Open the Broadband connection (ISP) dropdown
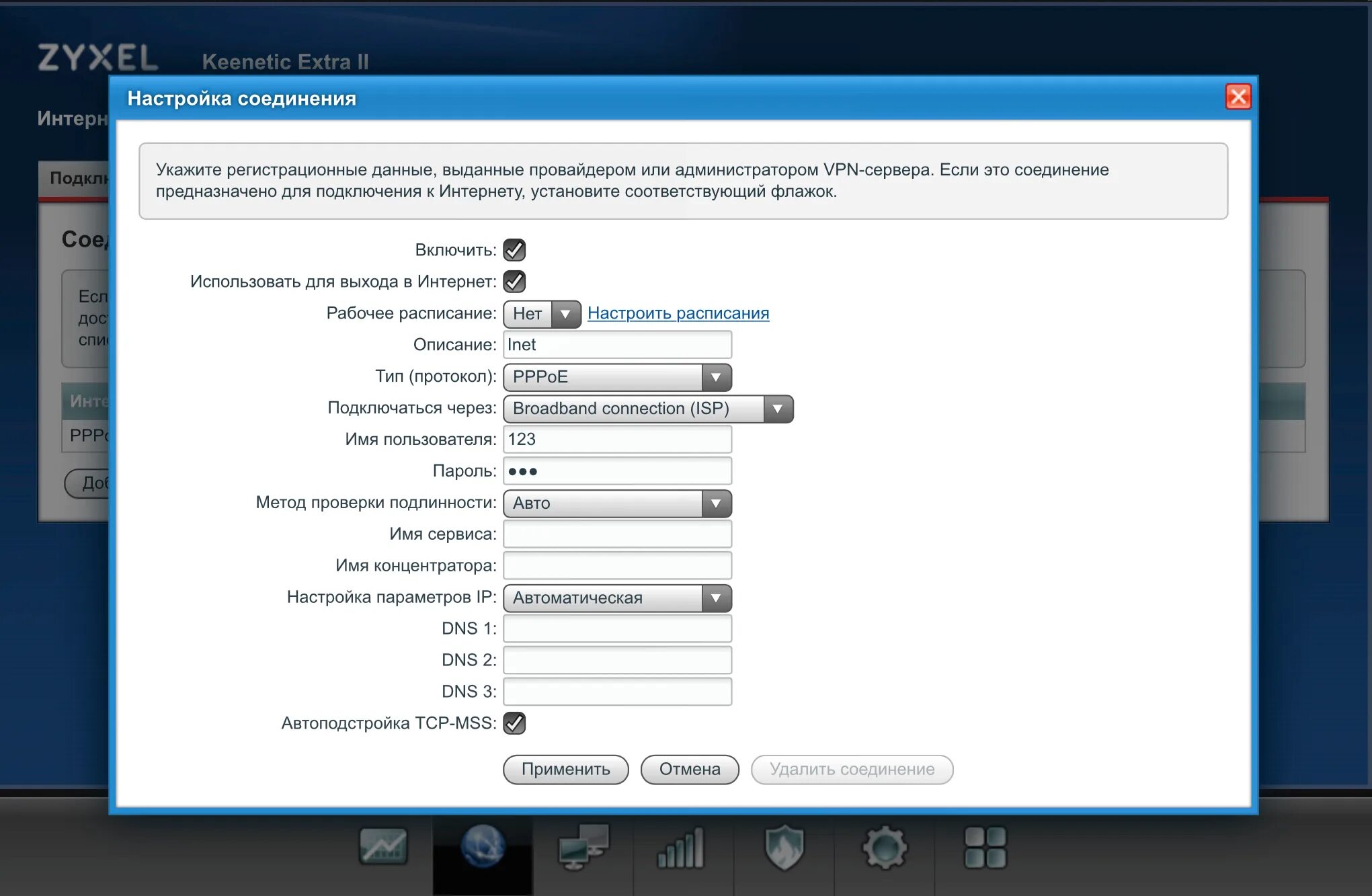 [x=647, y=409]
